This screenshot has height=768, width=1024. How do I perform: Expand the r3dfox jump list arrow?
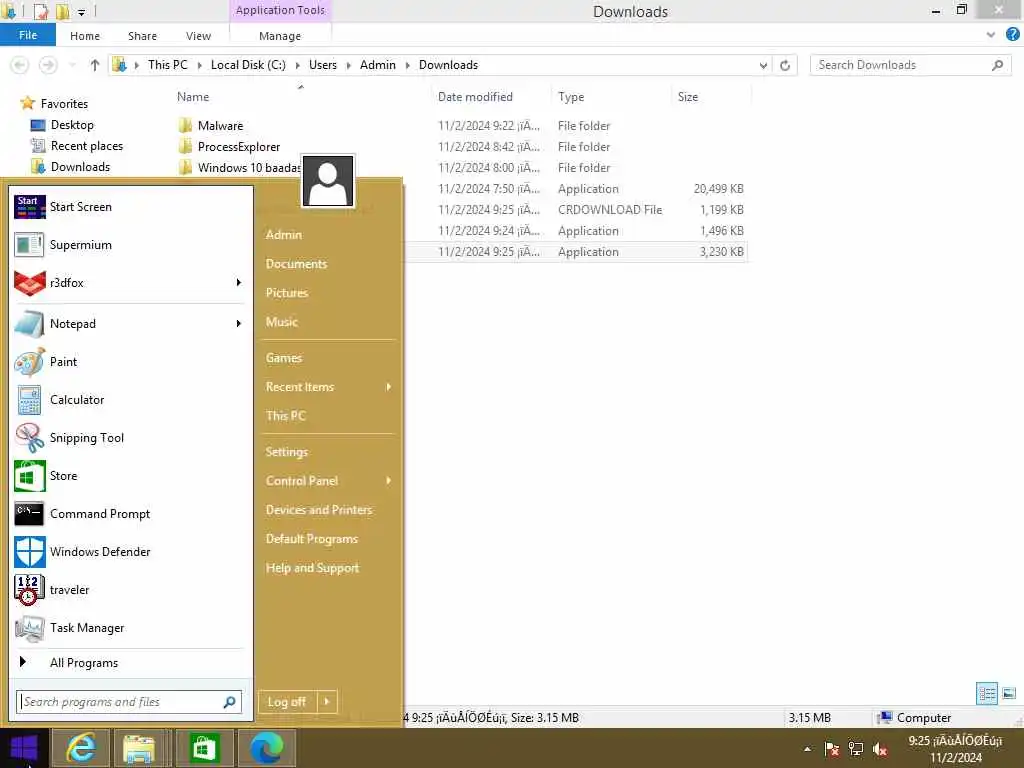[239, 283]
